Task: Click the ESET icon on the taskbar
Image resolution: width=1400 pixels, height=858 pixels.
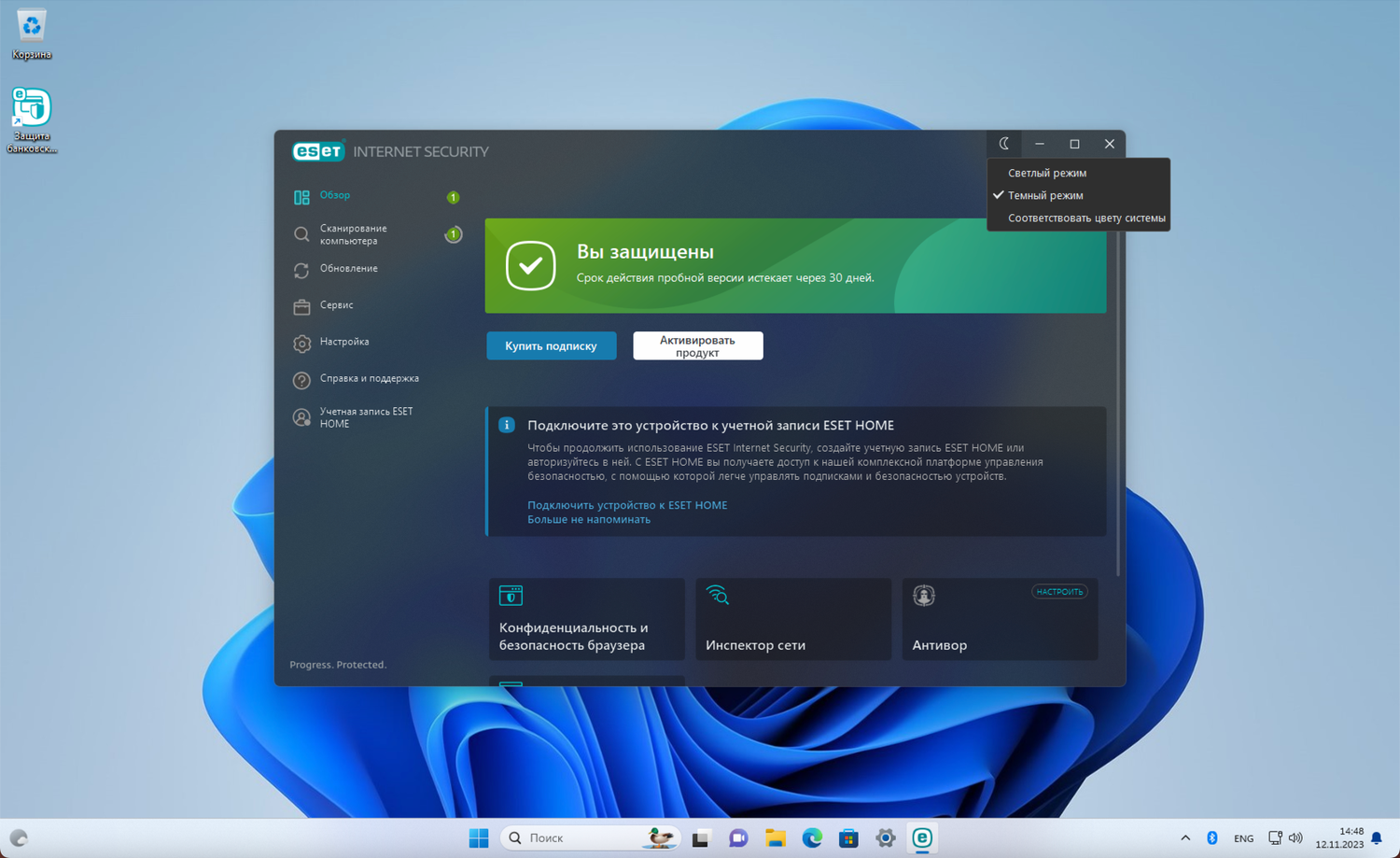Action: coord(922,838)
